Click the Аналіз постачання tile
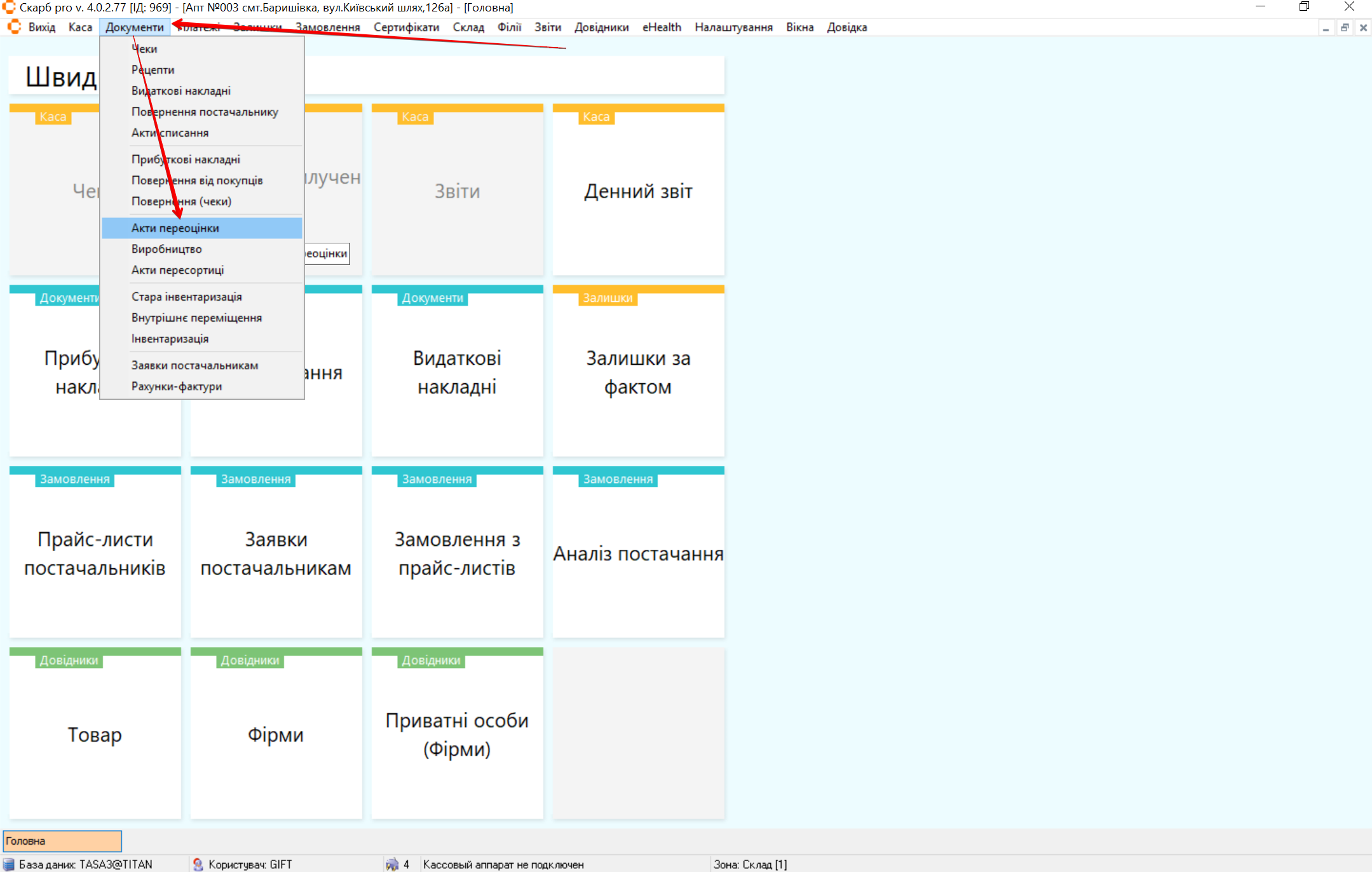 (638, 554)
